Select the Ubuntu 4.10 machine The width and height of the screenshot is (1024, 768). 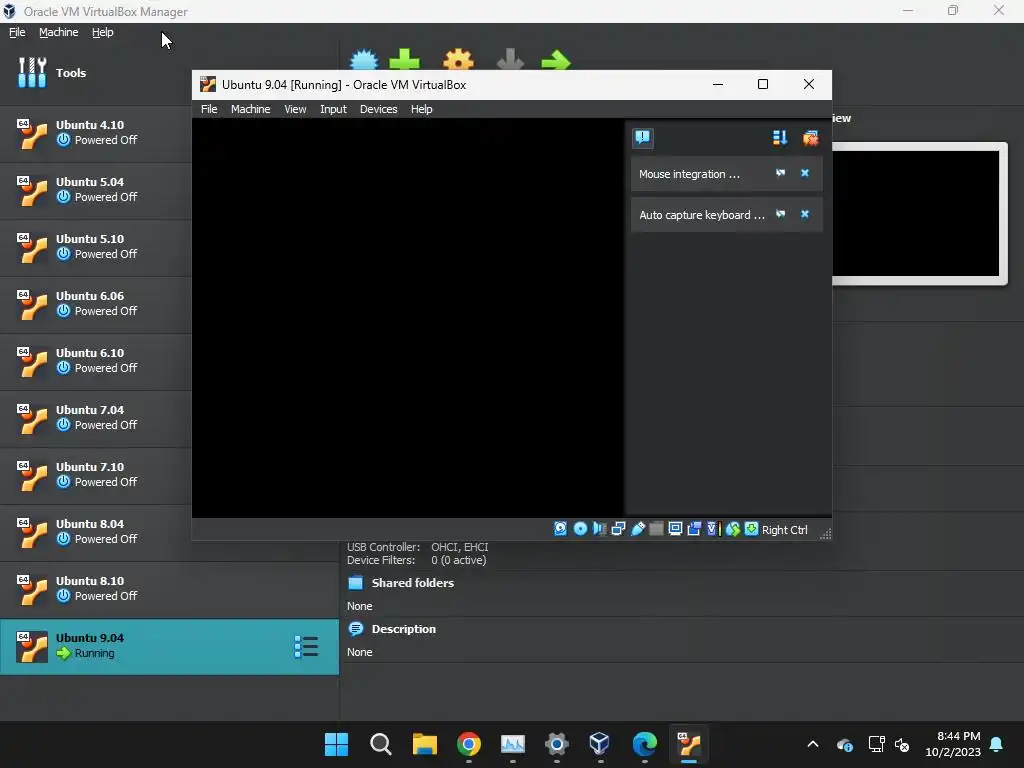[x=95, y=133]
